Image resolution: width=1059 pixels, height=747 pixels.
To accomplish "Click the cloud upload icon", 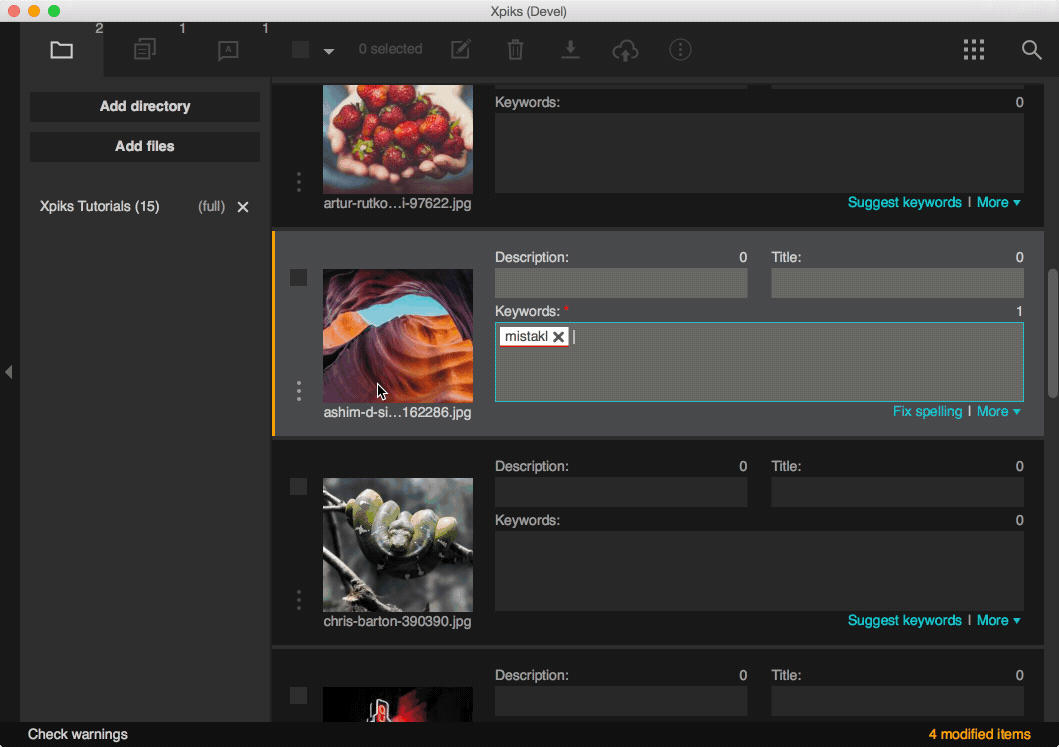I will click(625, 50).
